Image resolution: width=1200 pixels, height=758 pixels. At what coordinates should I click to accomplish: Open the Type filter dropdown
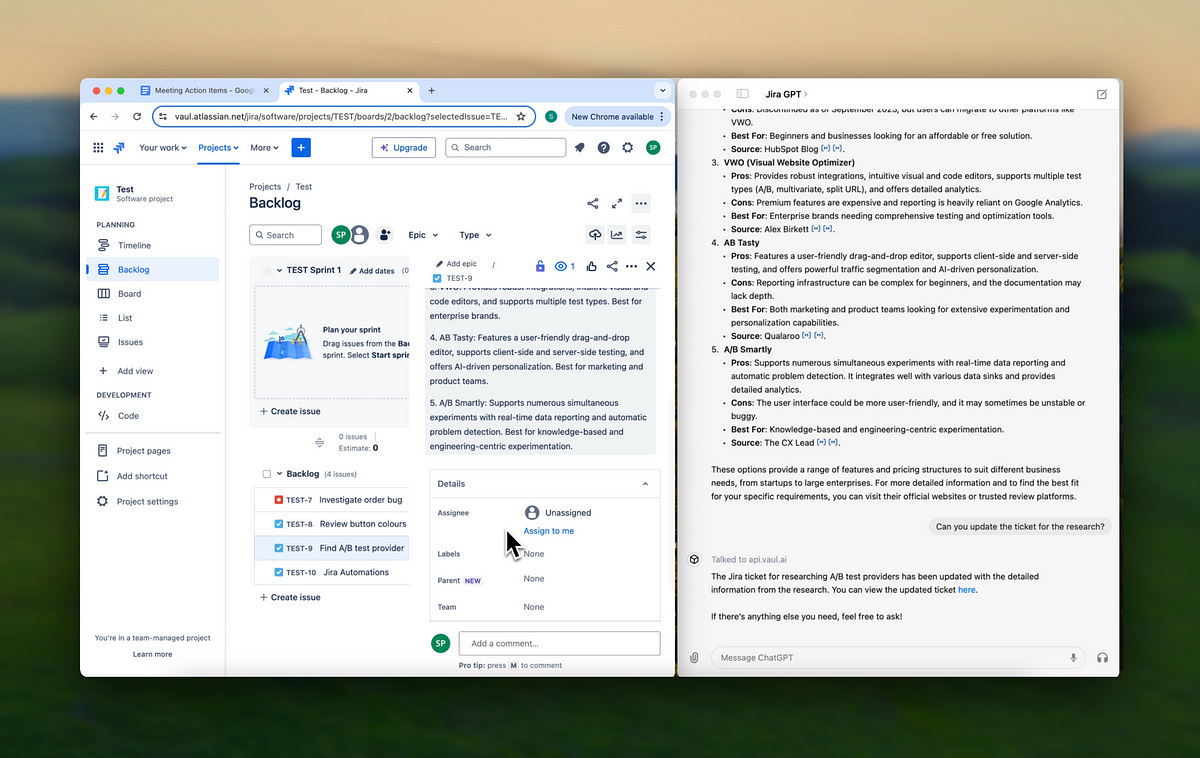pyautogui.click(x=475, y=235)
